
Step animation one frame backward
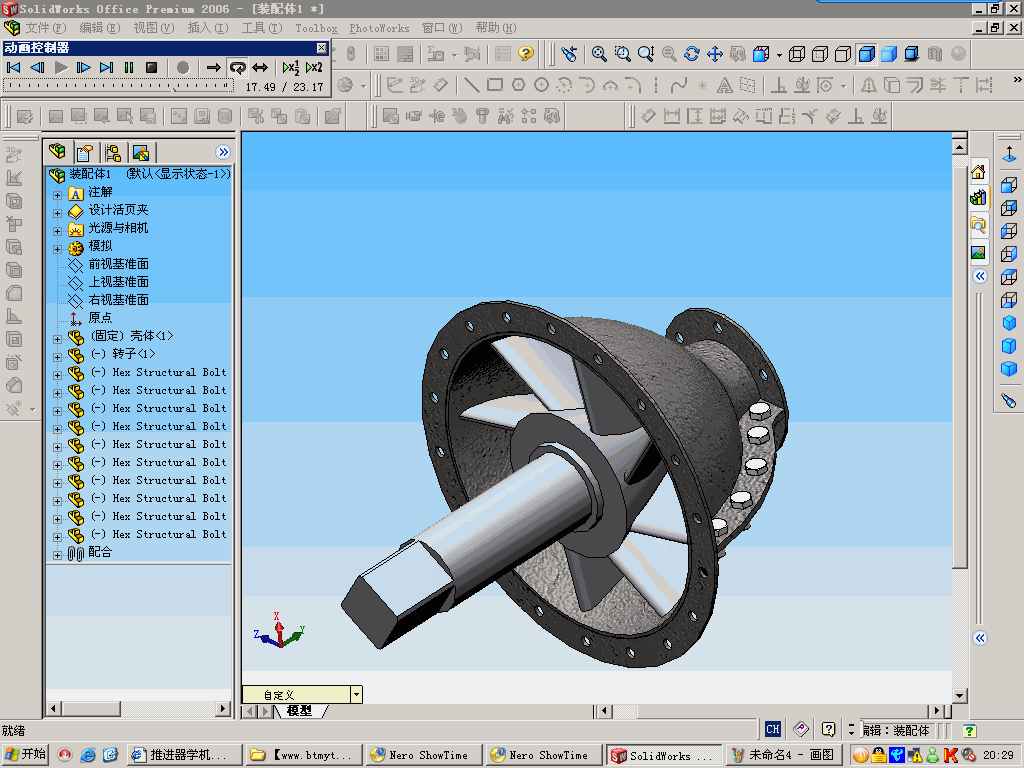(37, 67)
